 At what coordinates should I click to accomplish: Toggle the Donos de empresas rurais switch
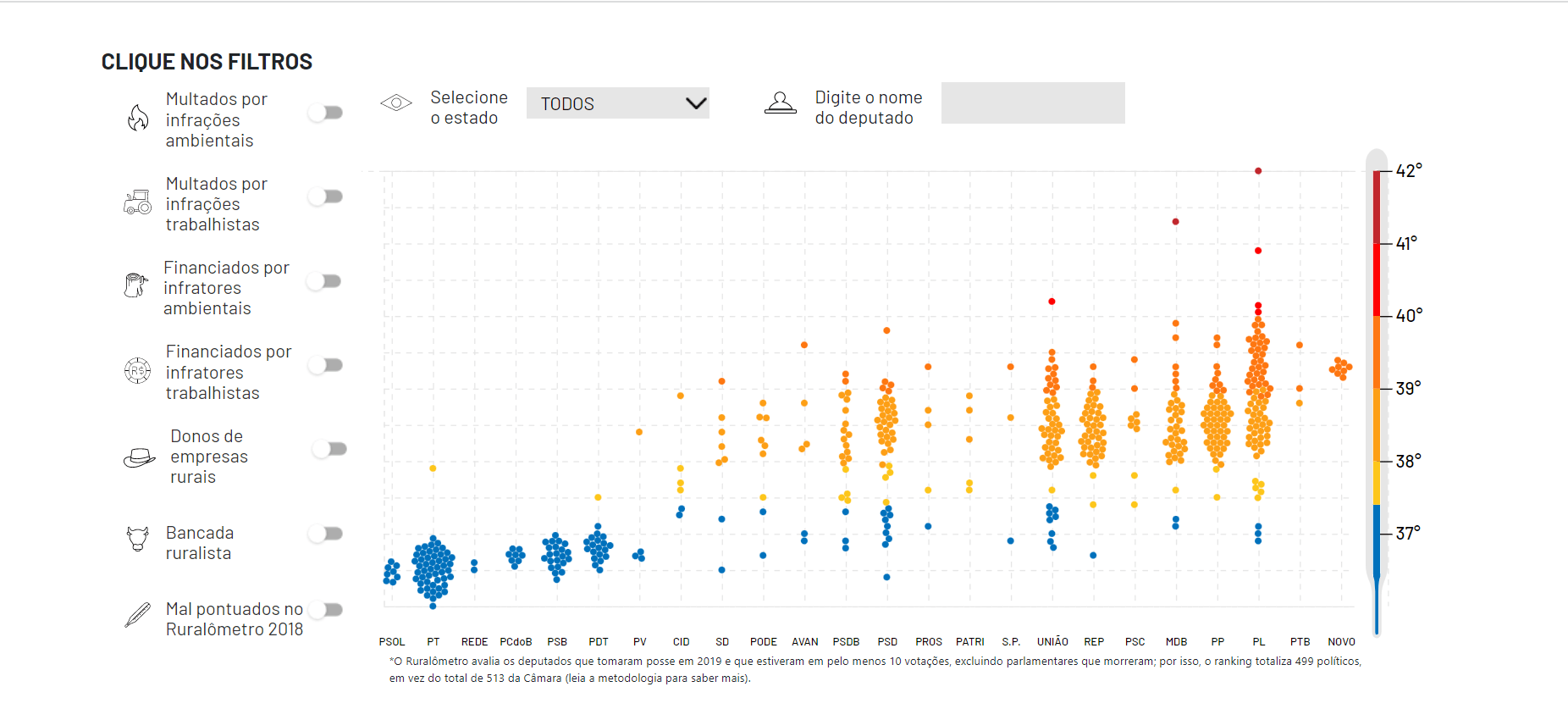point(329,449)
